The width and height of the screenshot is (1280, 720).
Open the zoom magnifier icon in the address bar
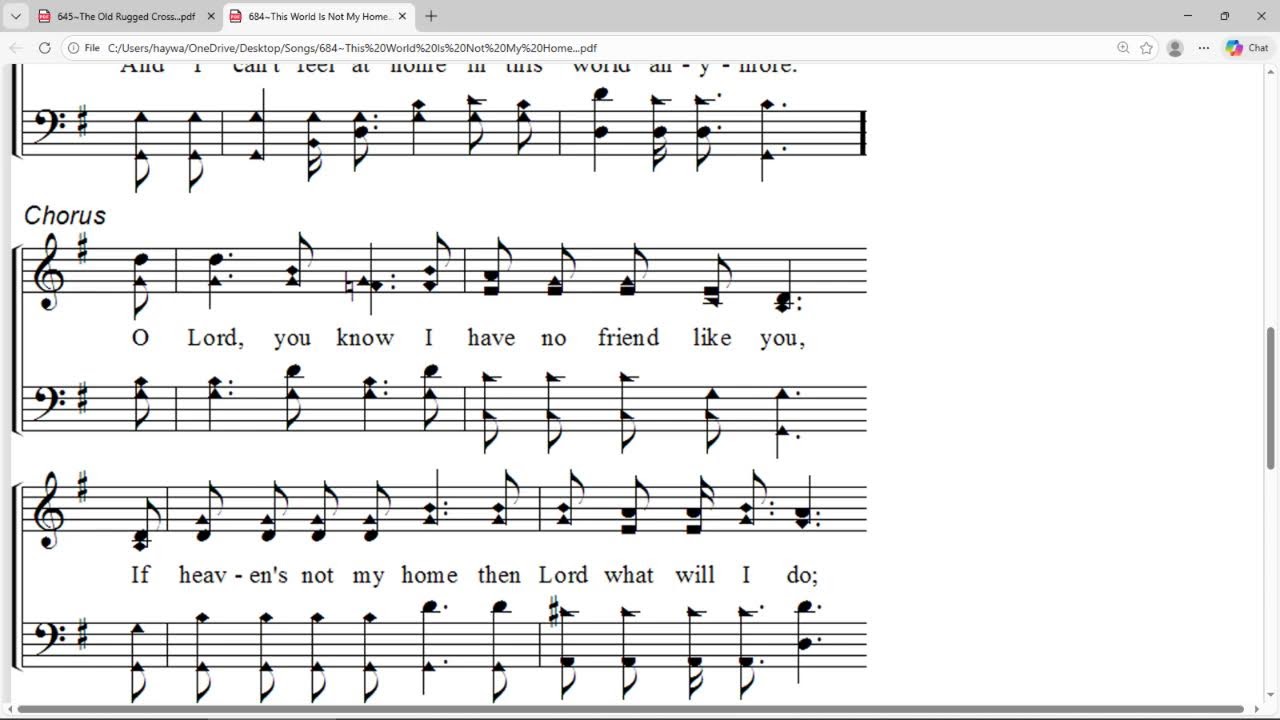coord(1123,48)
